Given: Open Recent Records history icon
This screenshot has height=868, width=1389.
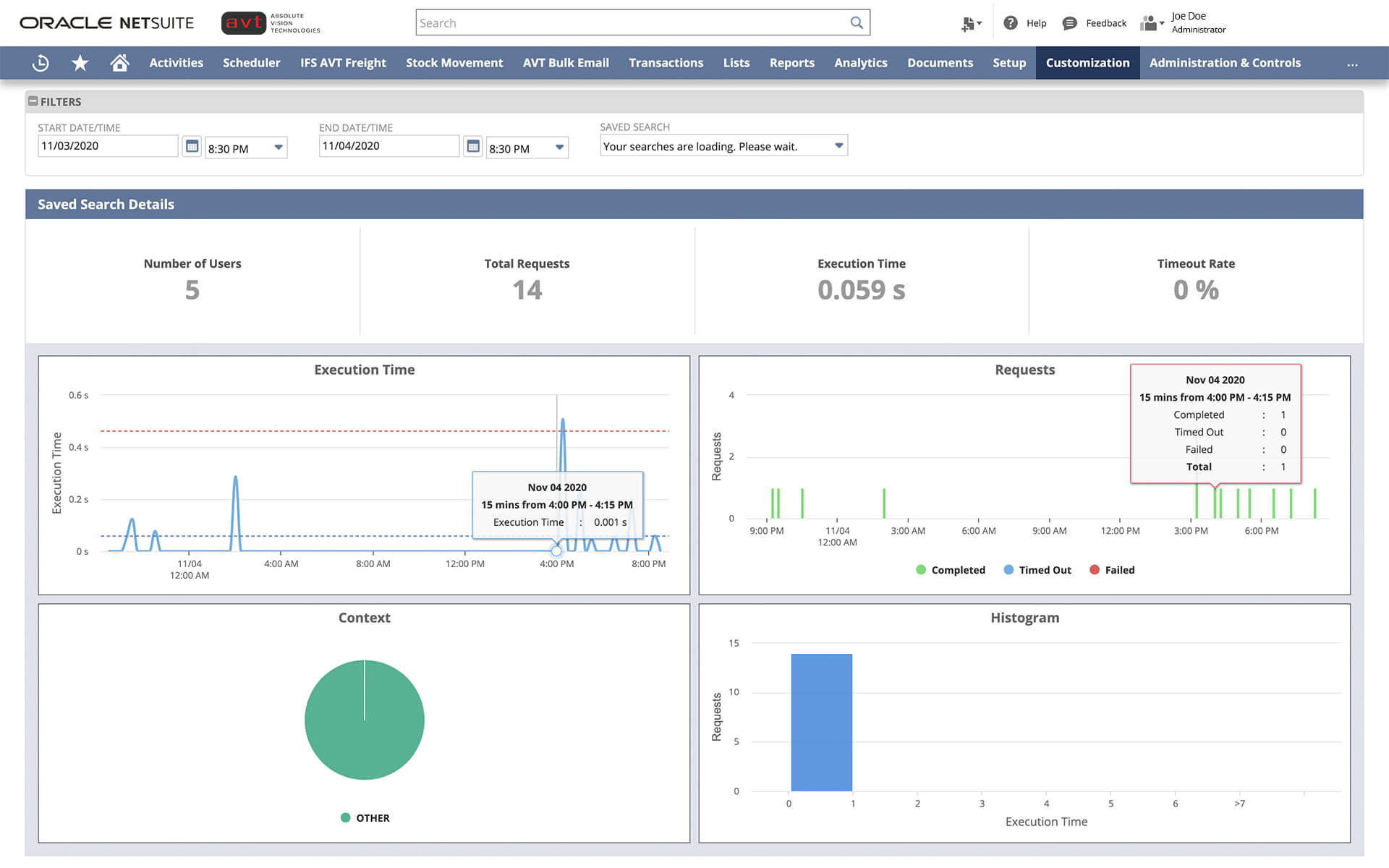Looking at the screenshot, I should tap(41, 63).
